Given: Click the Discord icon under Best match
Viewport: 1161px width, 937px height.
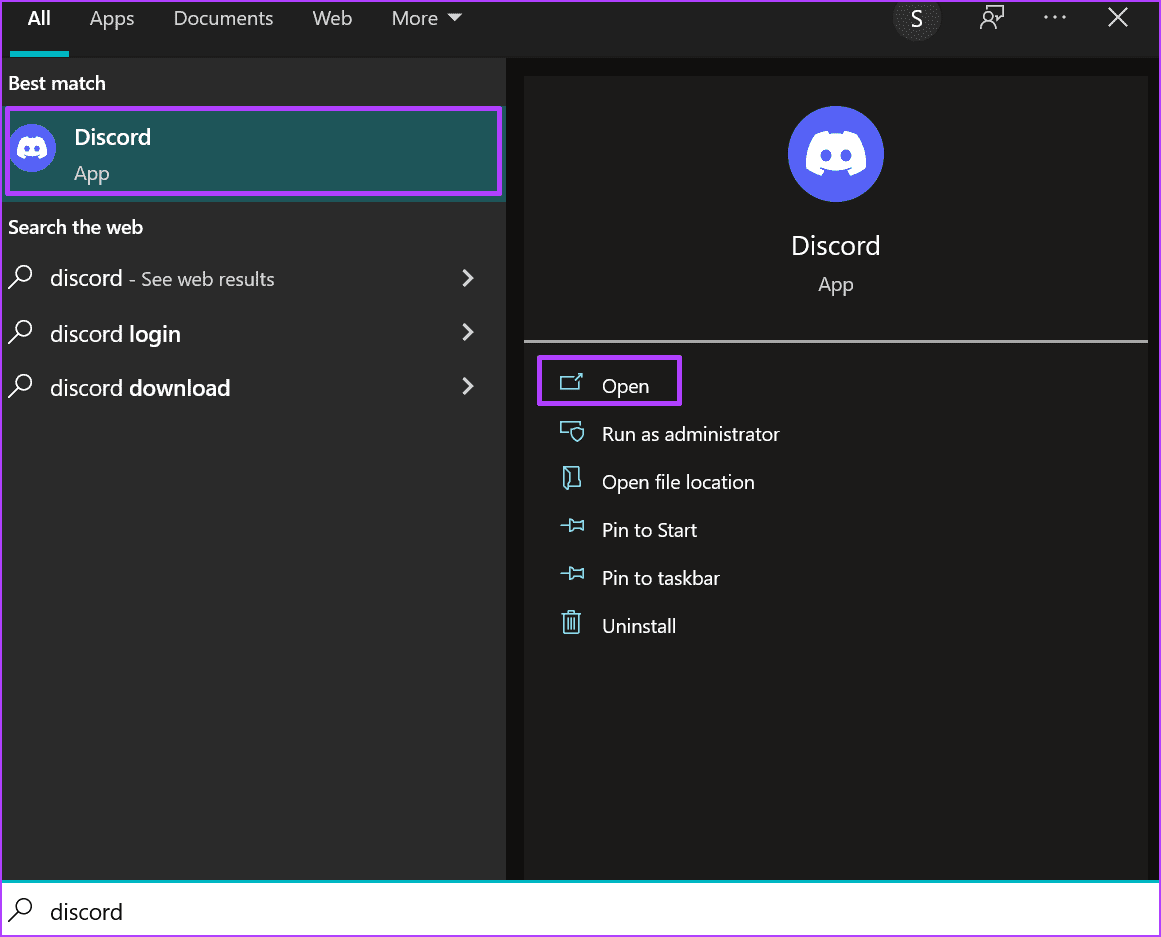Looking at the screenshot, I should (33, 150).
